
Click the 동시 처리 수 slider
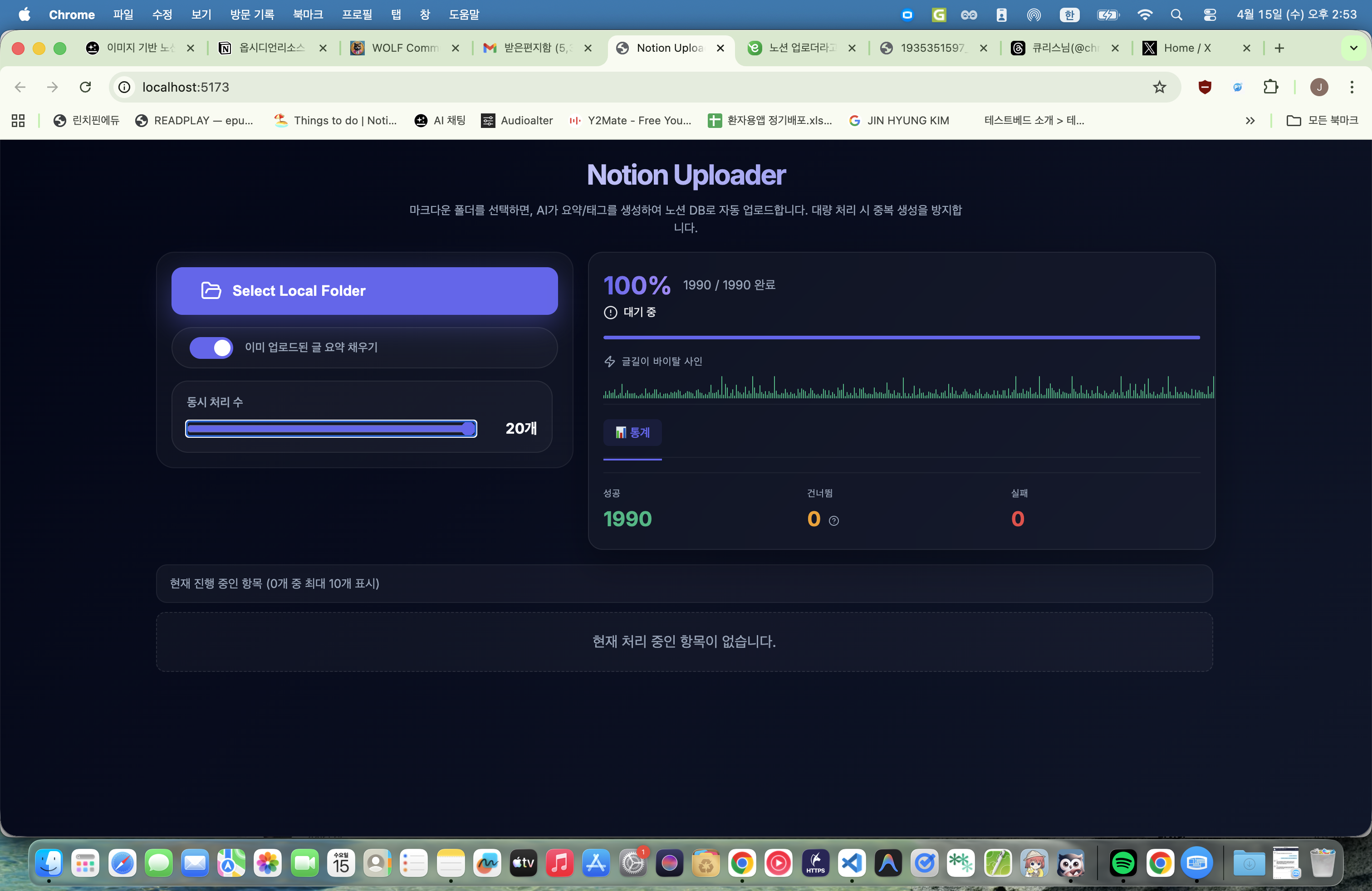(x=331, y=428)
